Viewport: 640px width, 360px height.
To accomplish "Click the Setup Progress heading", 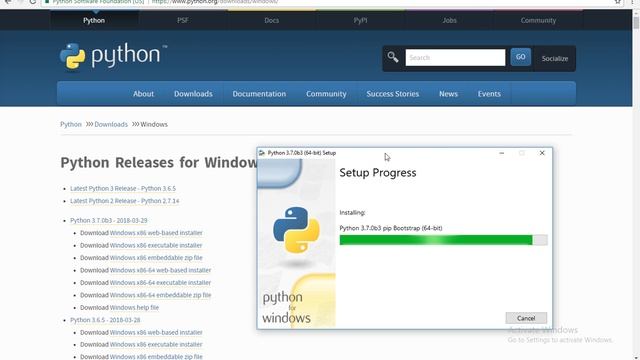I will pos(378,173).
